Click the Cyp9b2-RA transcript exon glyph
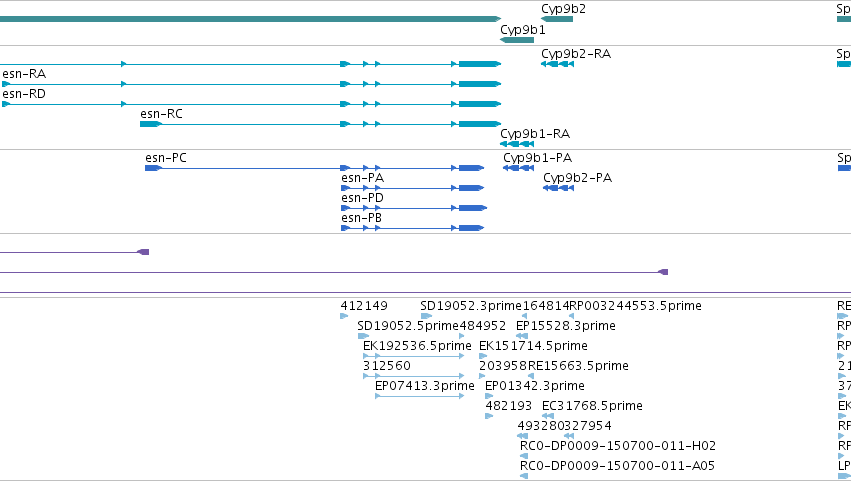Screen dimensions: 851x481 pos(557,64)
